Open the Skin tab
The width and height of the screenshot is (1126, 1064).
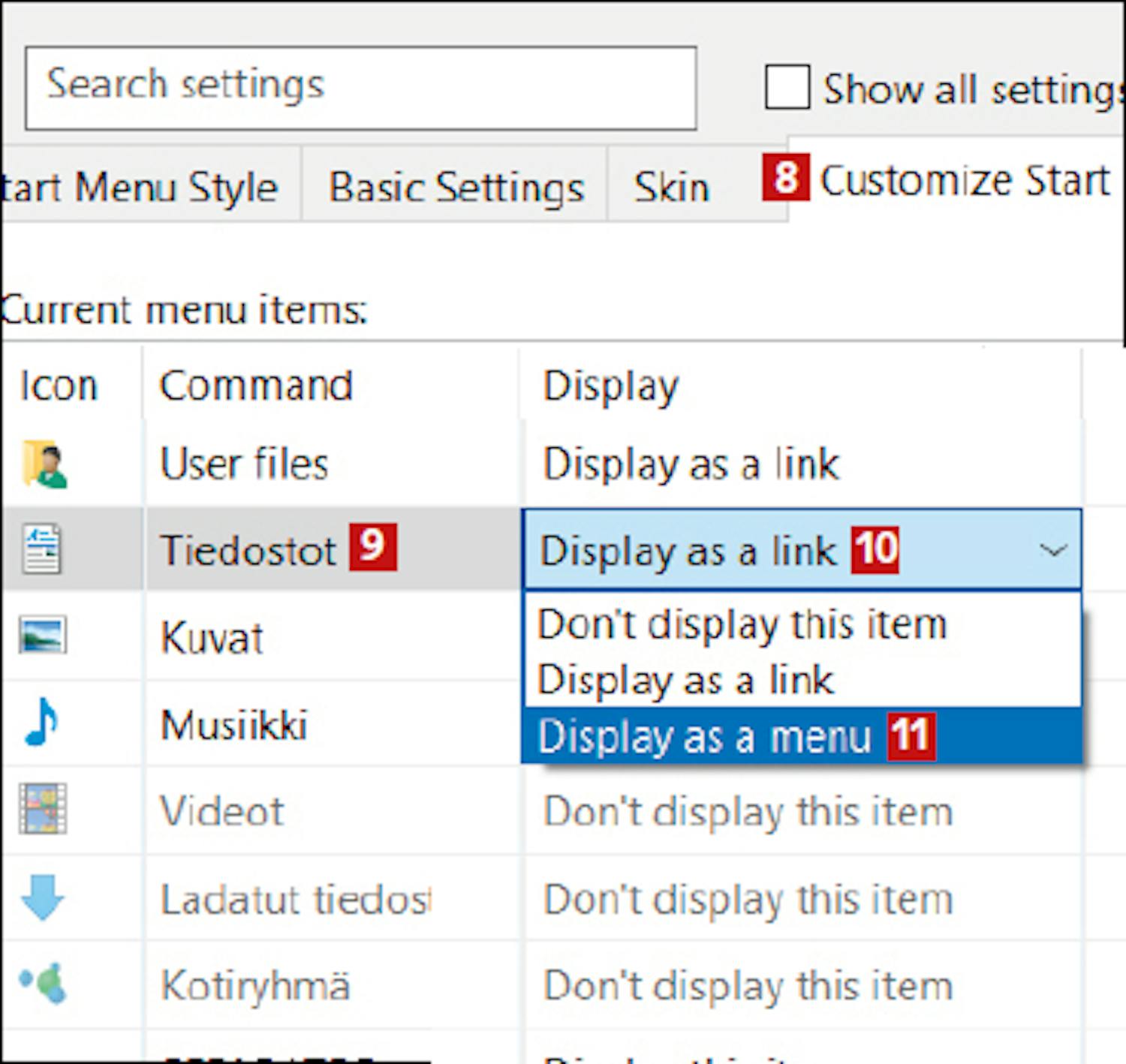point(671,187)
